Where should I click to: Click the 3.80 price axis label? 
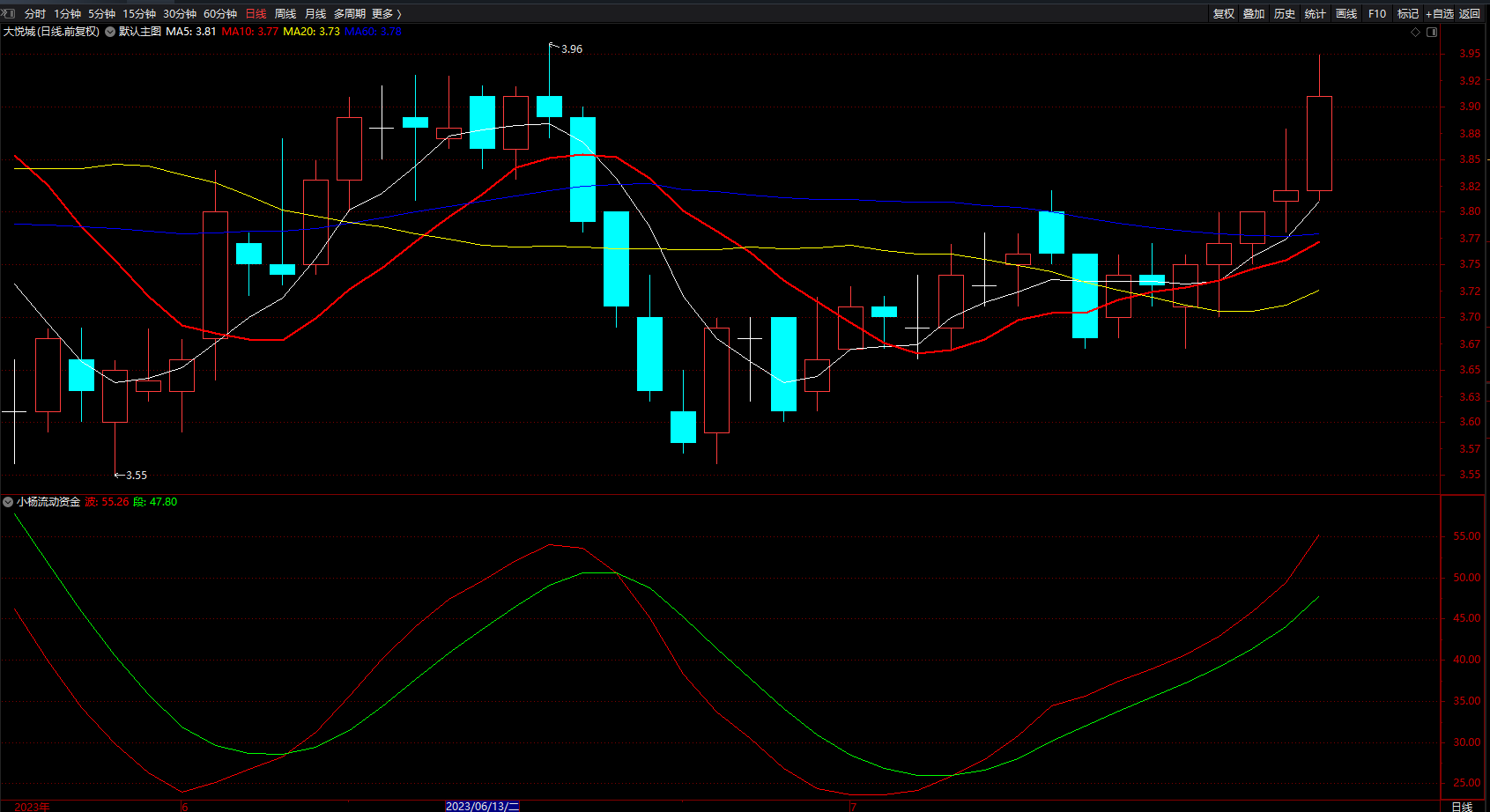point(1470,211)
